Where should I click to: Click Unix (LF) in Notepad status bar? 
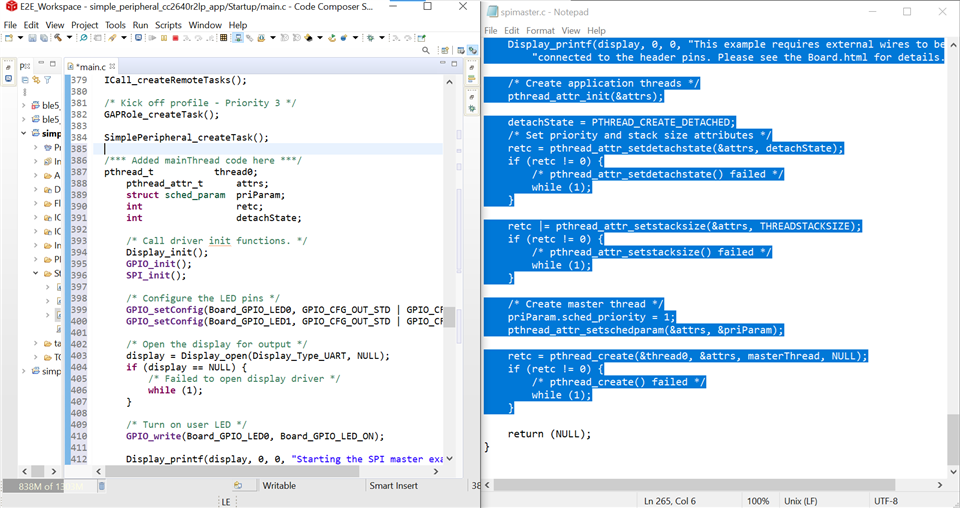coord(800,501)
